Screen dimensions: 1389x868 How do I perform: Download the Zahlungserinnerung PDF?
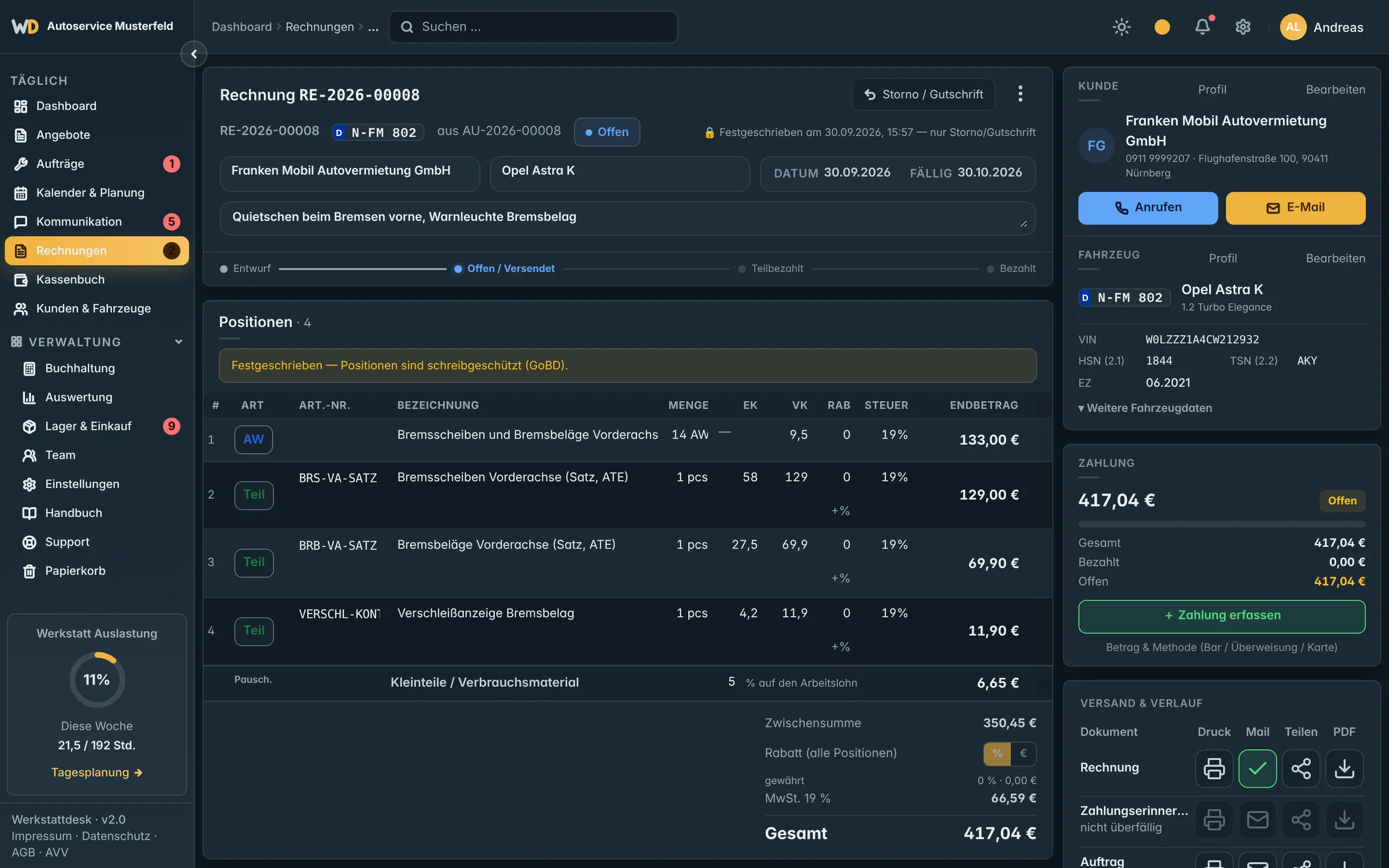(1344, 819)
